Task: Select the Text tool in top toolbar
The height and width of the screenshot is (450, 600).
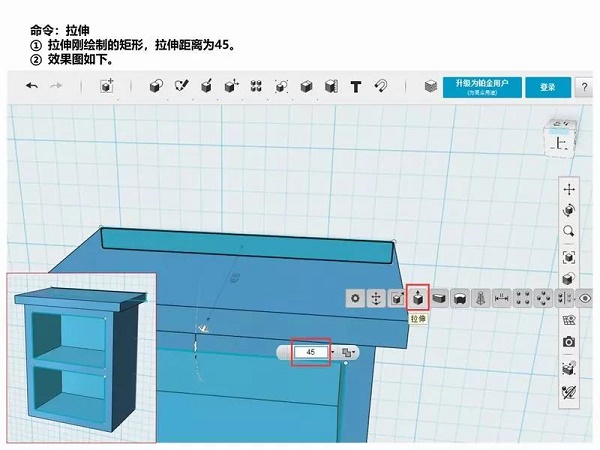Action: point(355,87)
